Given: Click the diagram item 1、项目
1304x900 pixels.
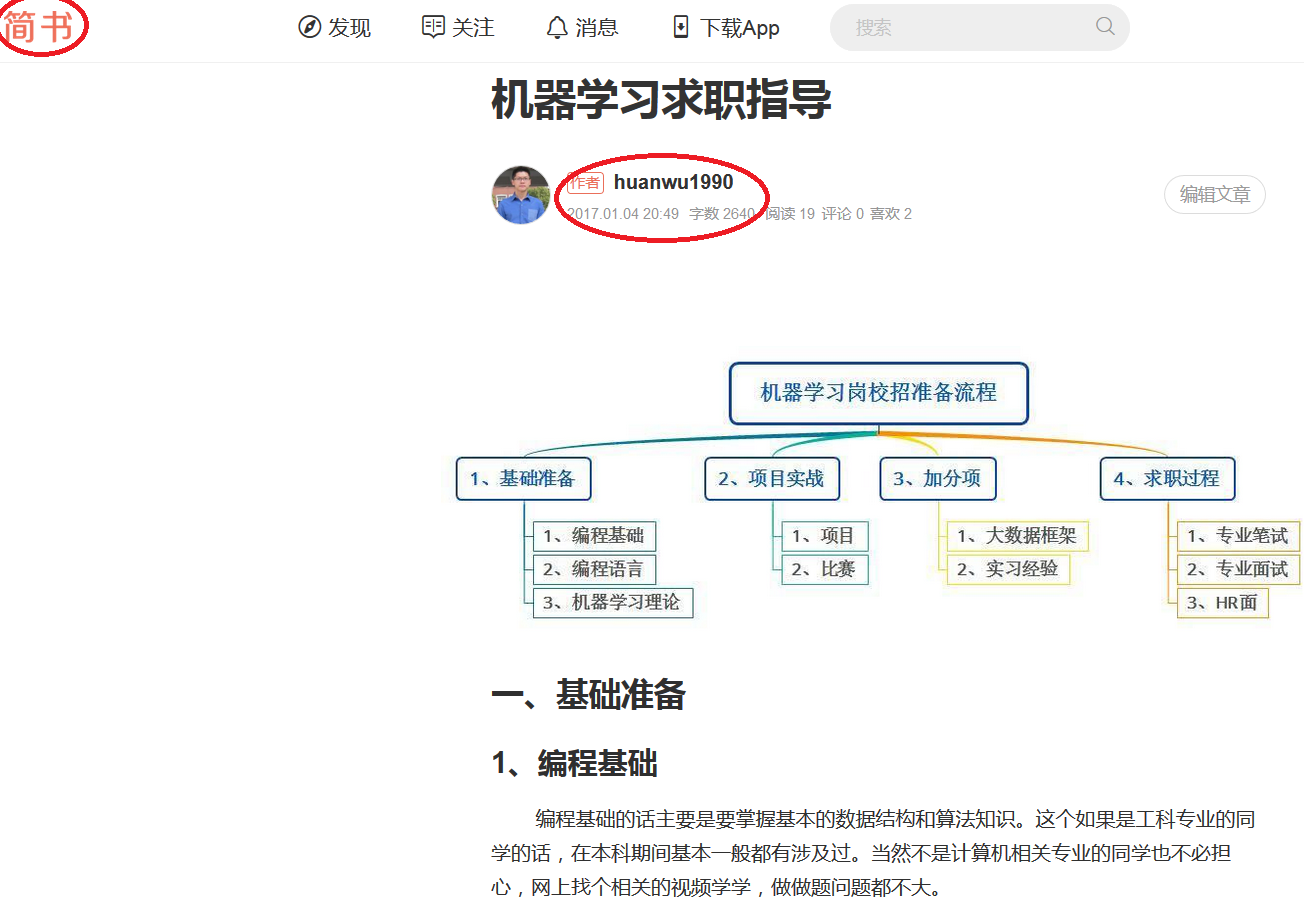Looking at the screenshot, I should click(825, 536).
